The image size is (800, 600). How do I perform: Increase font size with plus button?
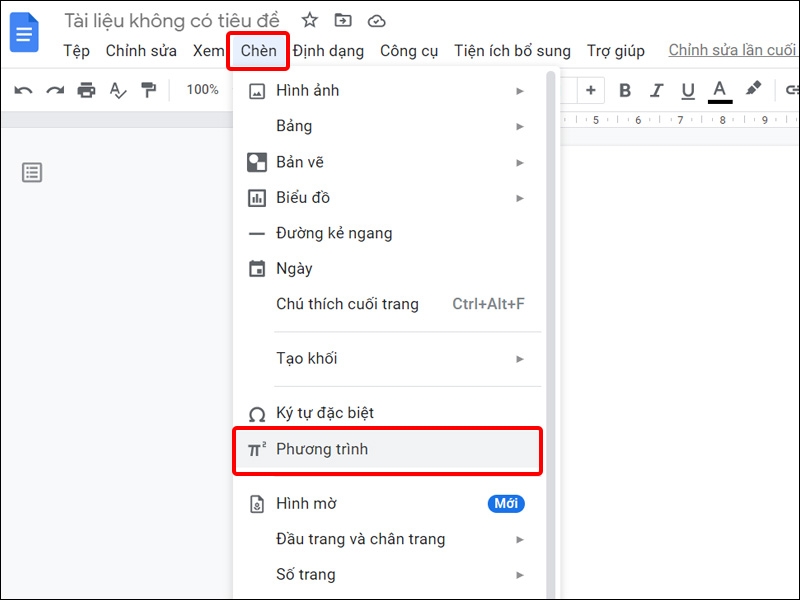point(591,90)
